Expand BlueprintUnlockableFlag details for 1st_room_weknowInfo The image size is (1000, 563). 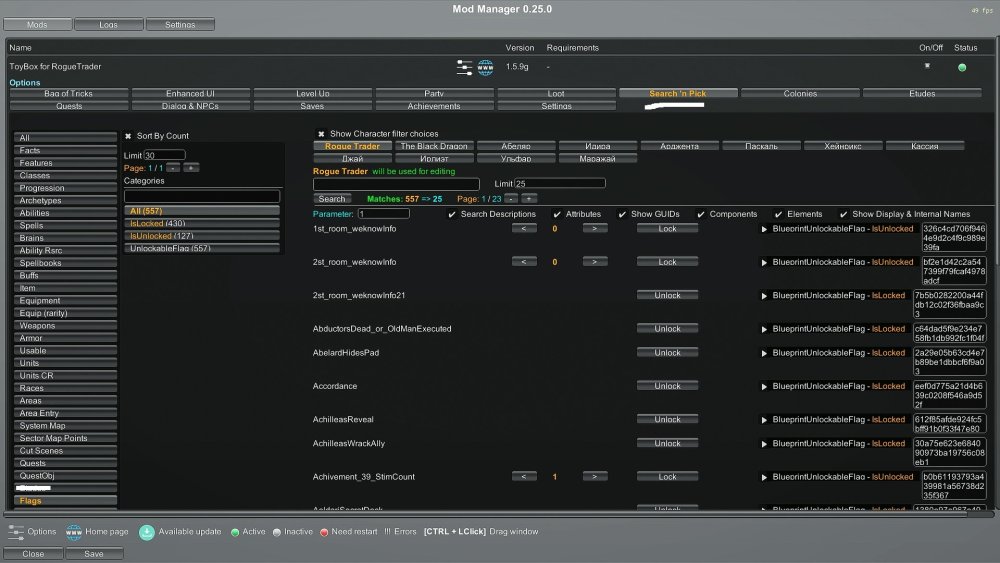tap(764, 229)
